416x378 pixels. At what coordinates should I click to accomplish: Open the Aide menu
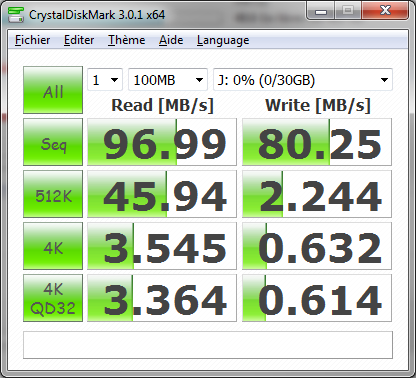point(171,40)
